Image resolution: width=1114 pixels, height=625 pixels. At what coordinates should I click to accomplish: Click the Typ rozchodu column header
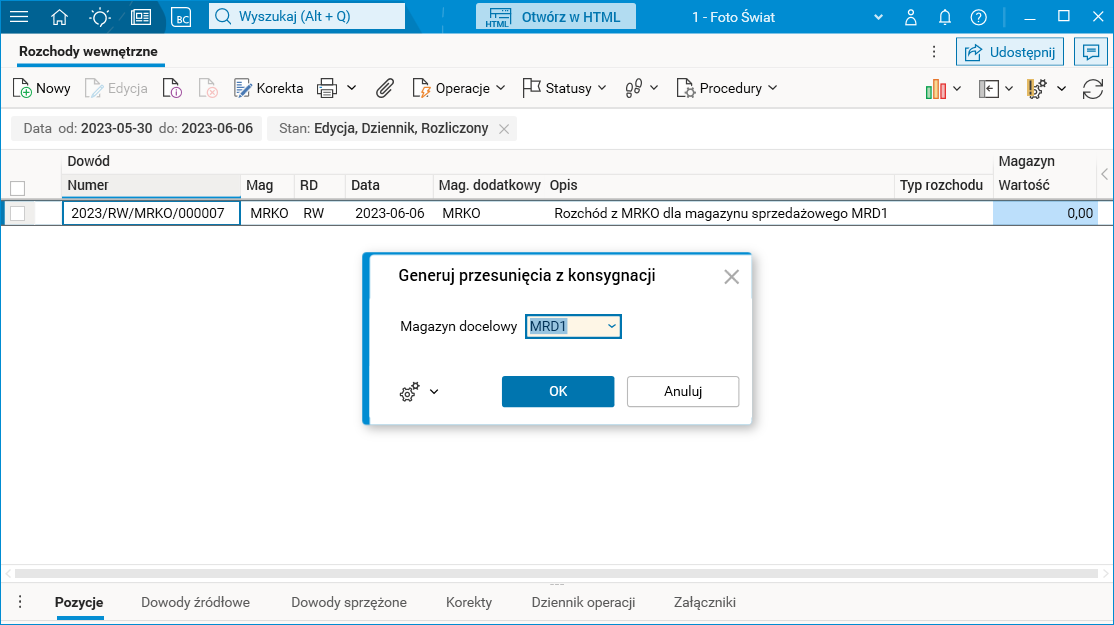click(x=943, y=185)
